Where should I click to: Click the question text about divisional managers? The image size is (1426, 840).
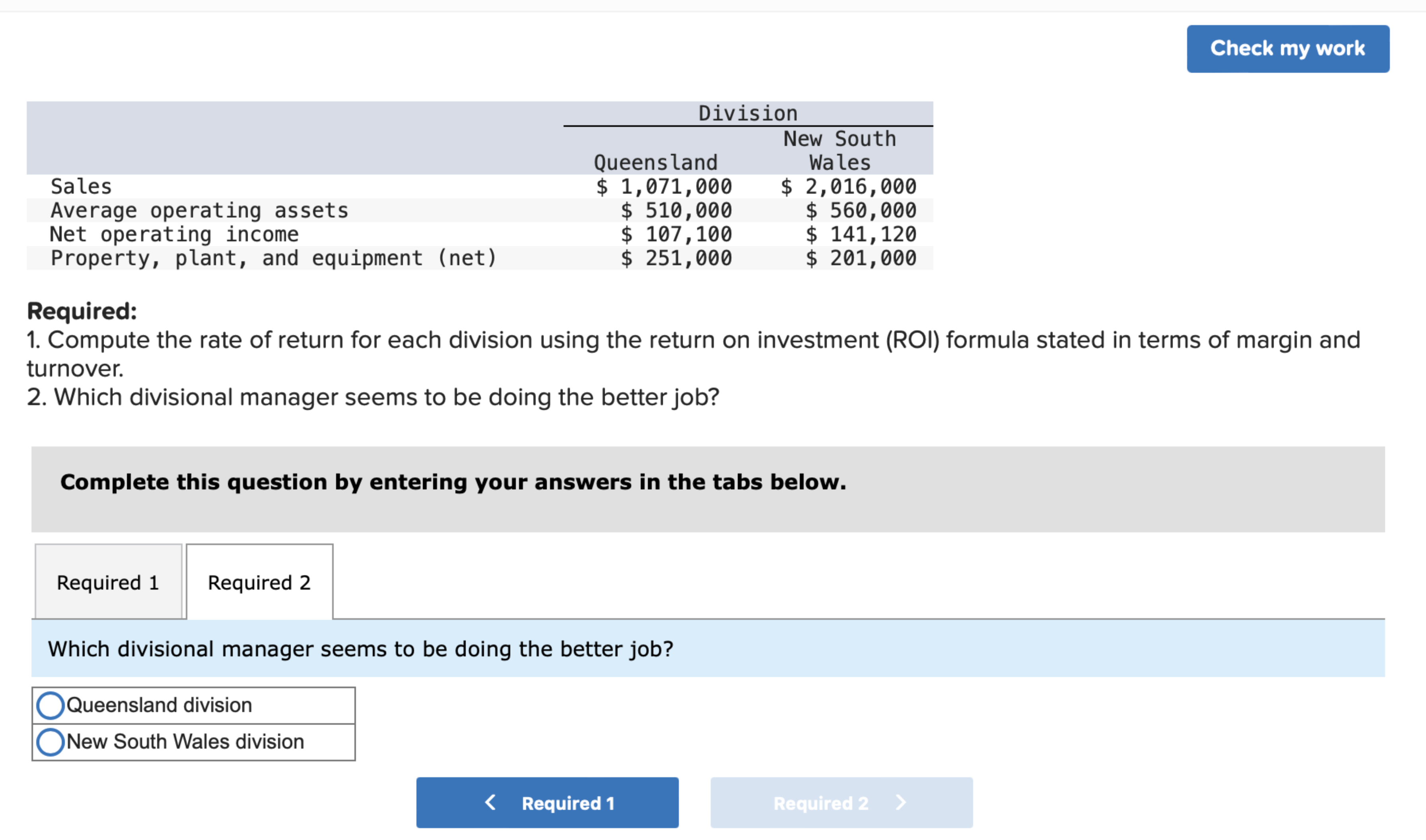click(x=360, y=649)
